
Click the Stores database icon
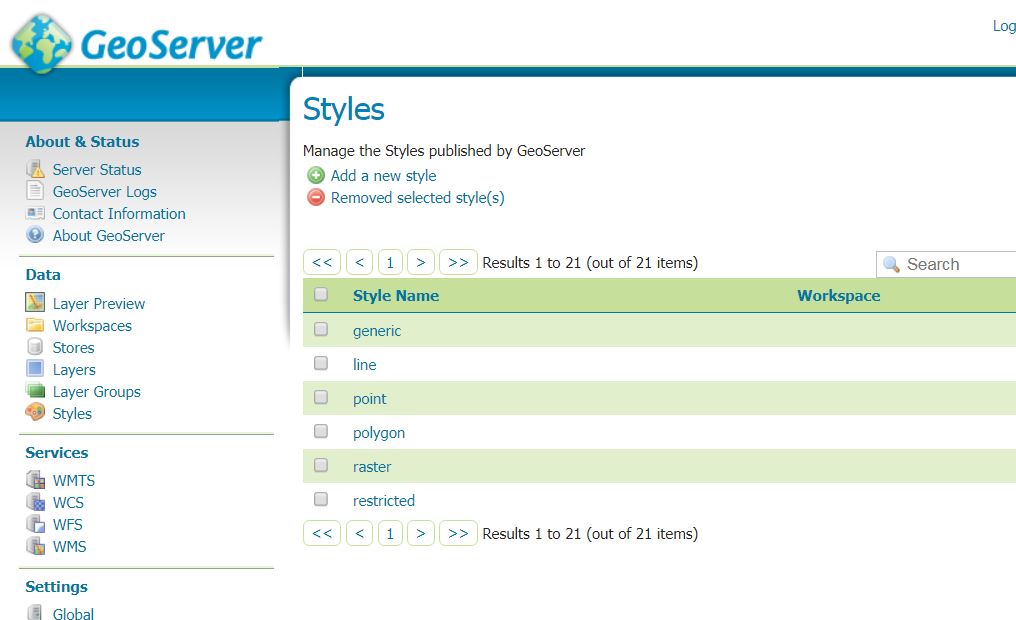35,347
